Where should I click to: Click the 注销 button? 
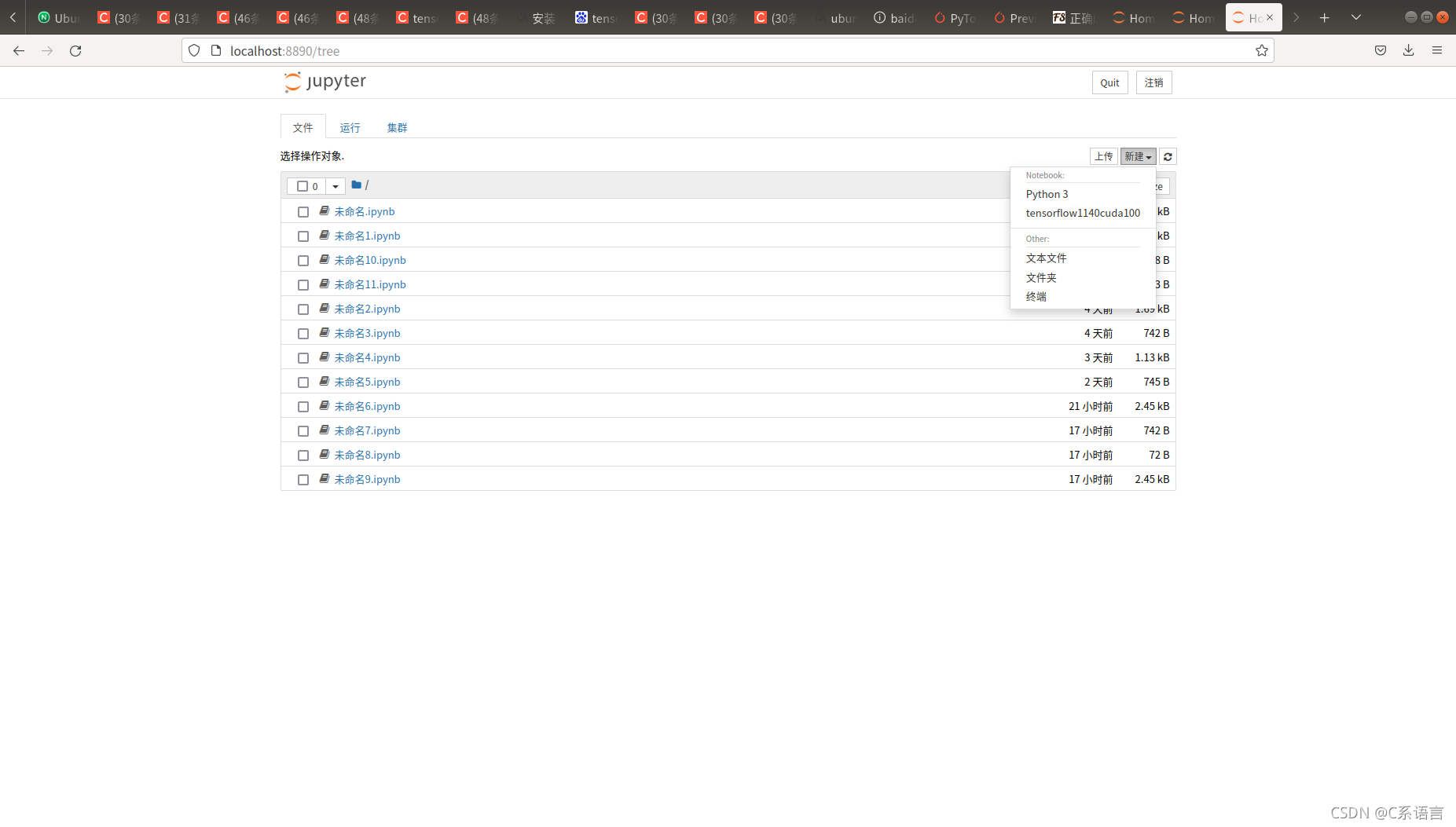coord(1153,82)
